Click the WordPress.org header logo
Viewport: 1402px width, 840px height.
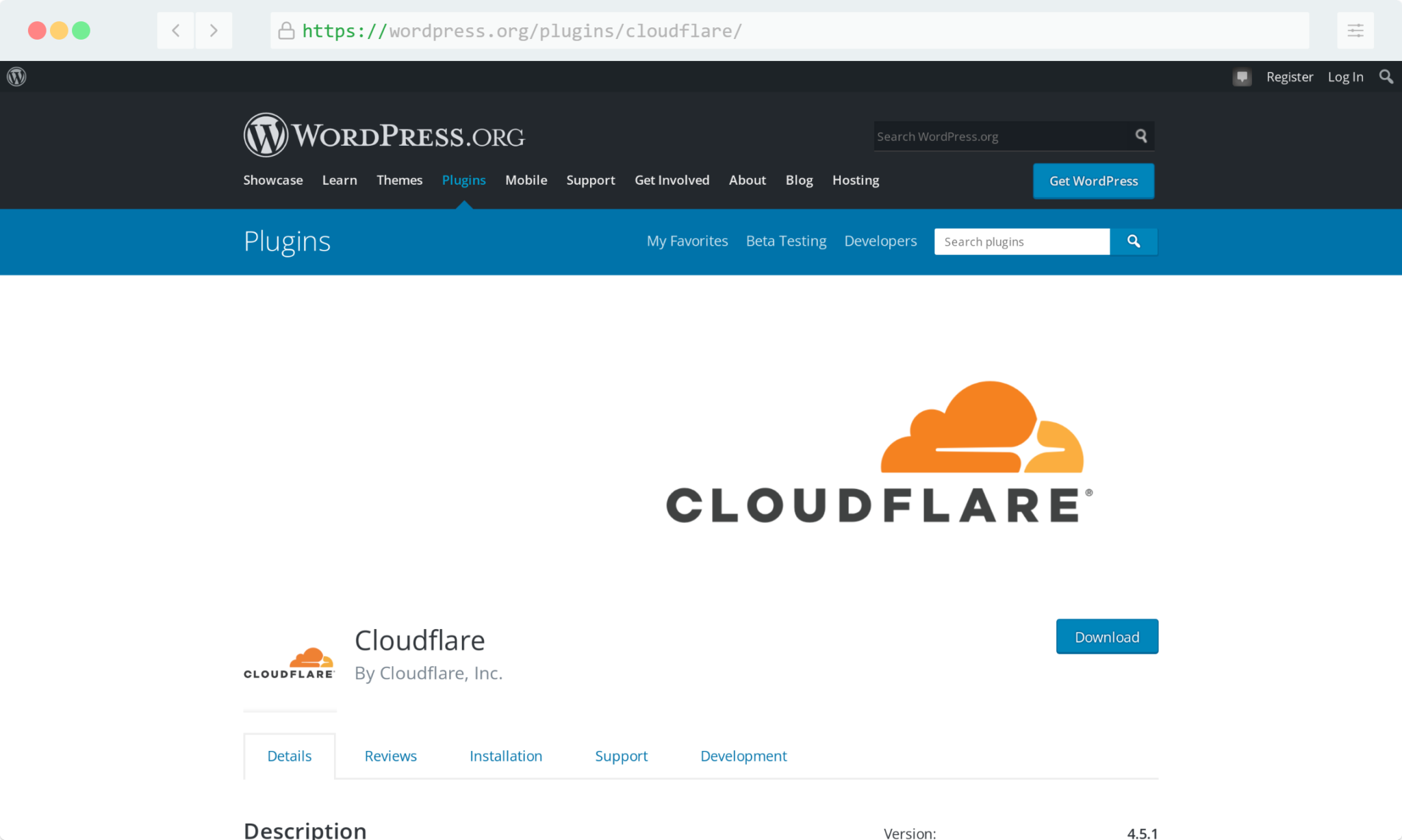pyautogui.click(x=384, y=135)
